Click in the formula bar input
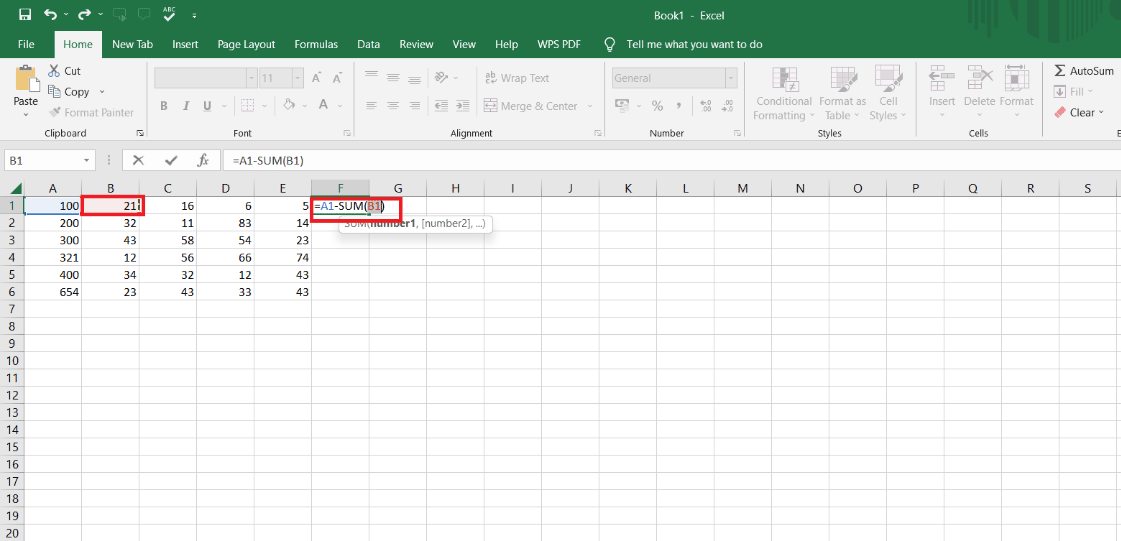1121x541 pixels. [x=672, y=161]
